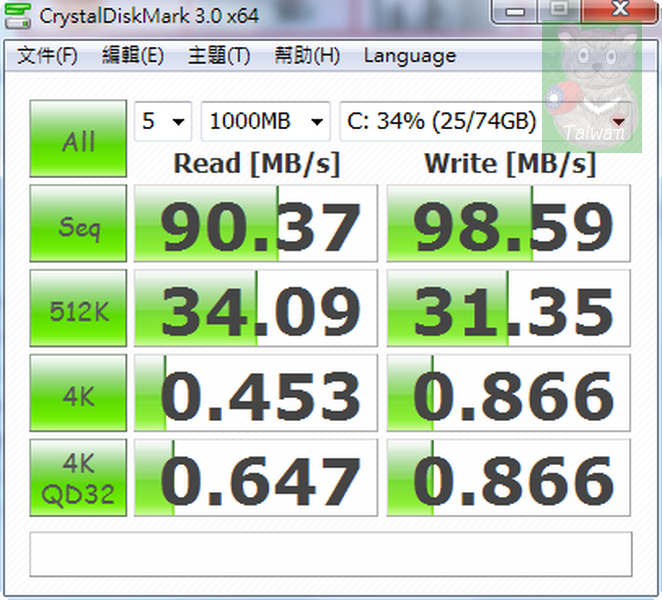Image resolution: width=662 pixels, height=600 pixels.
Task: Select the 4K QD32 write value 0.866
Action: tap(509, 478)
